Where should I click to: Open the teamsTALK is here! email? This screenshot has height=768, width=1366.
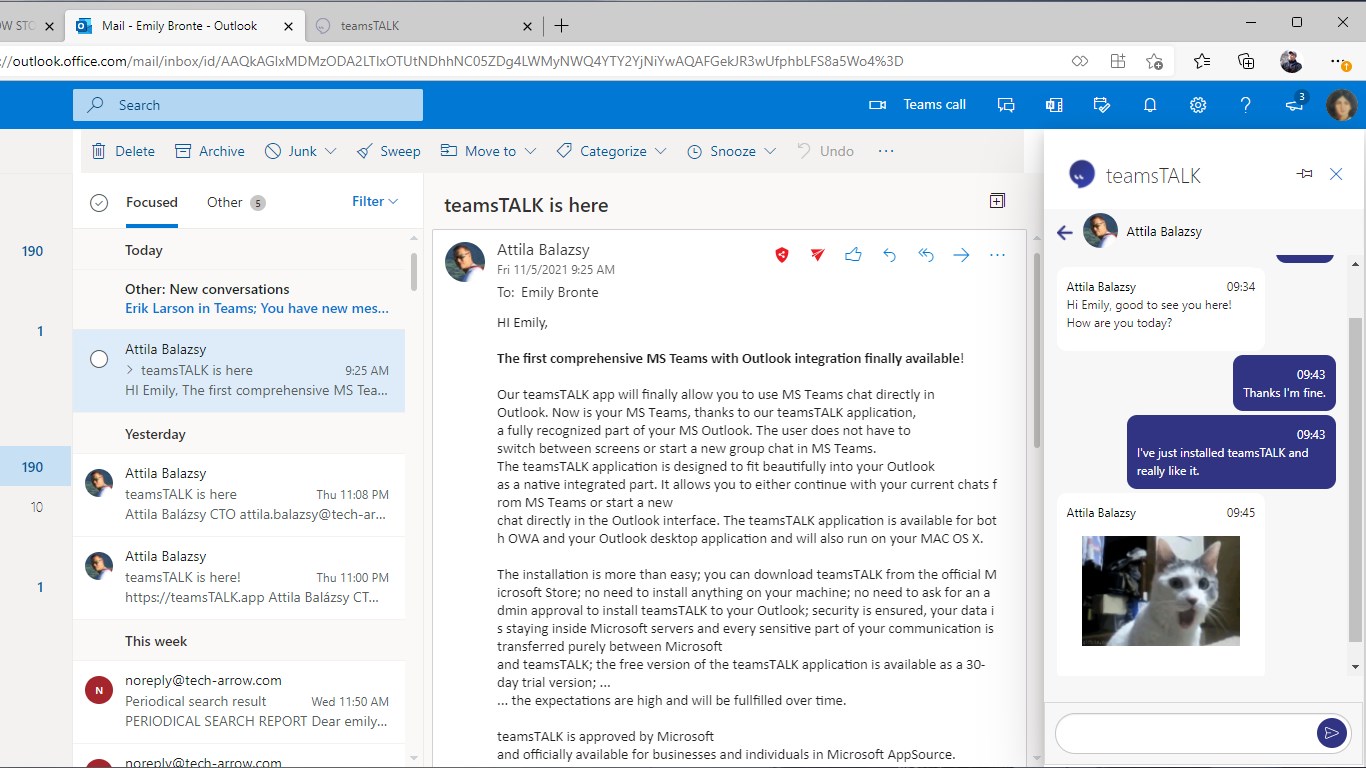(239, 578)
